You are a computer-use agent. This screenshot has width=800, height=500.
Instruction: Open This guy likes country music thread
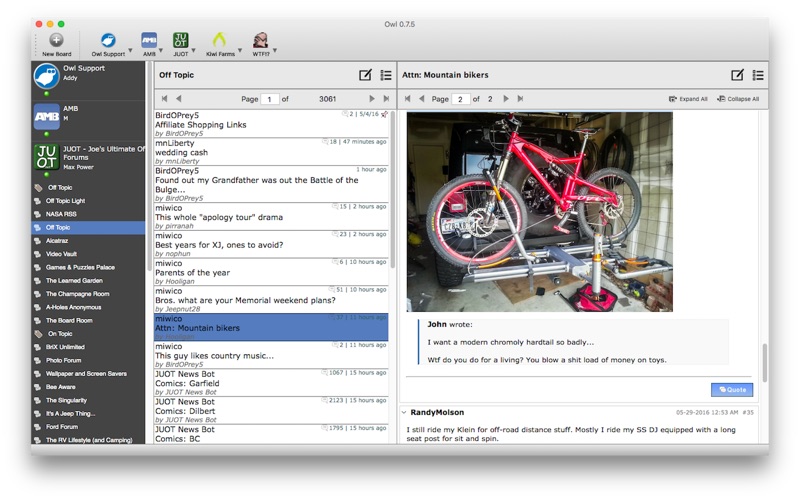point(271,355)
